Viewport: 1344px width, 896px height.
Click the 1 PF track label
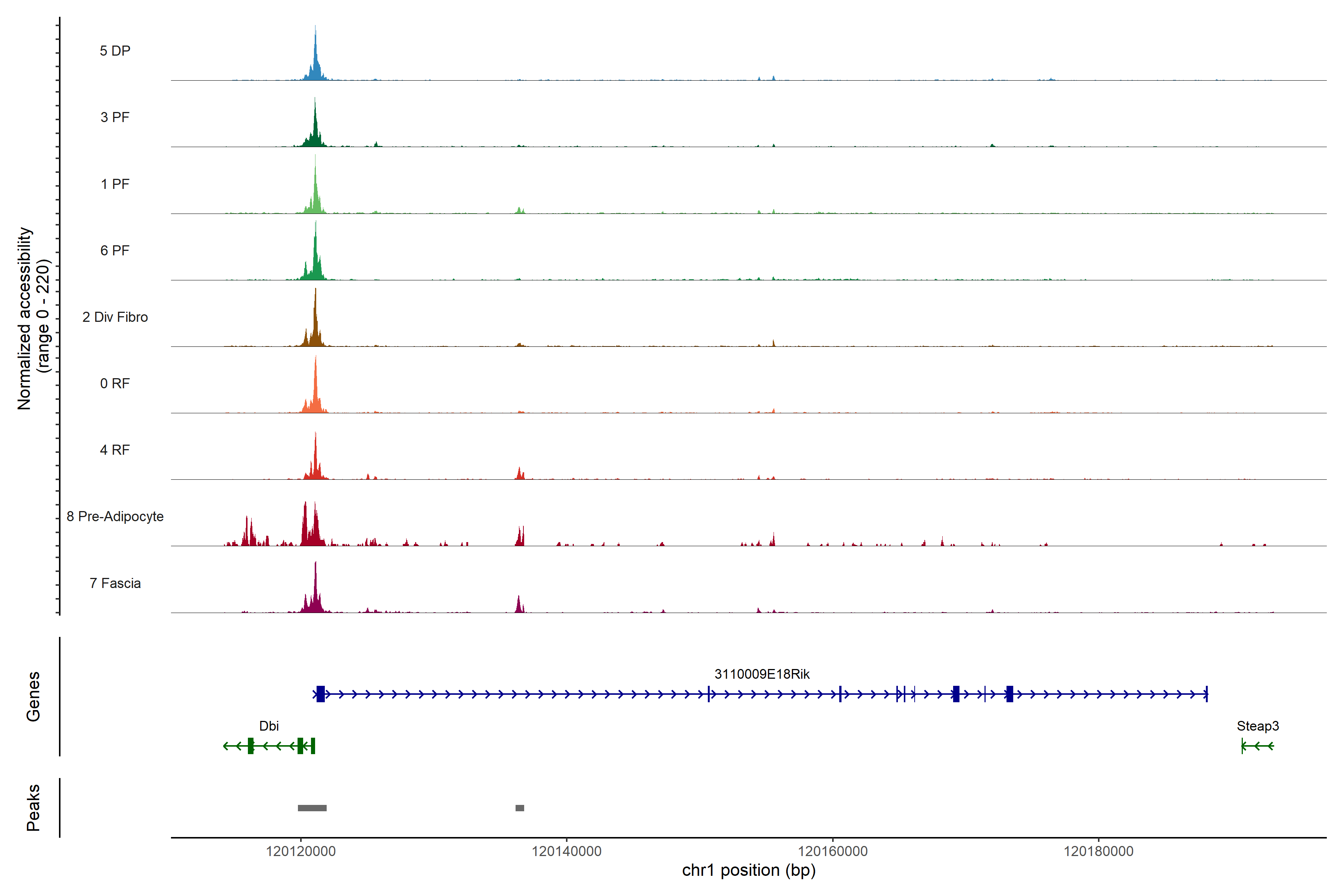pyautogui.click(x=115, y=184)
